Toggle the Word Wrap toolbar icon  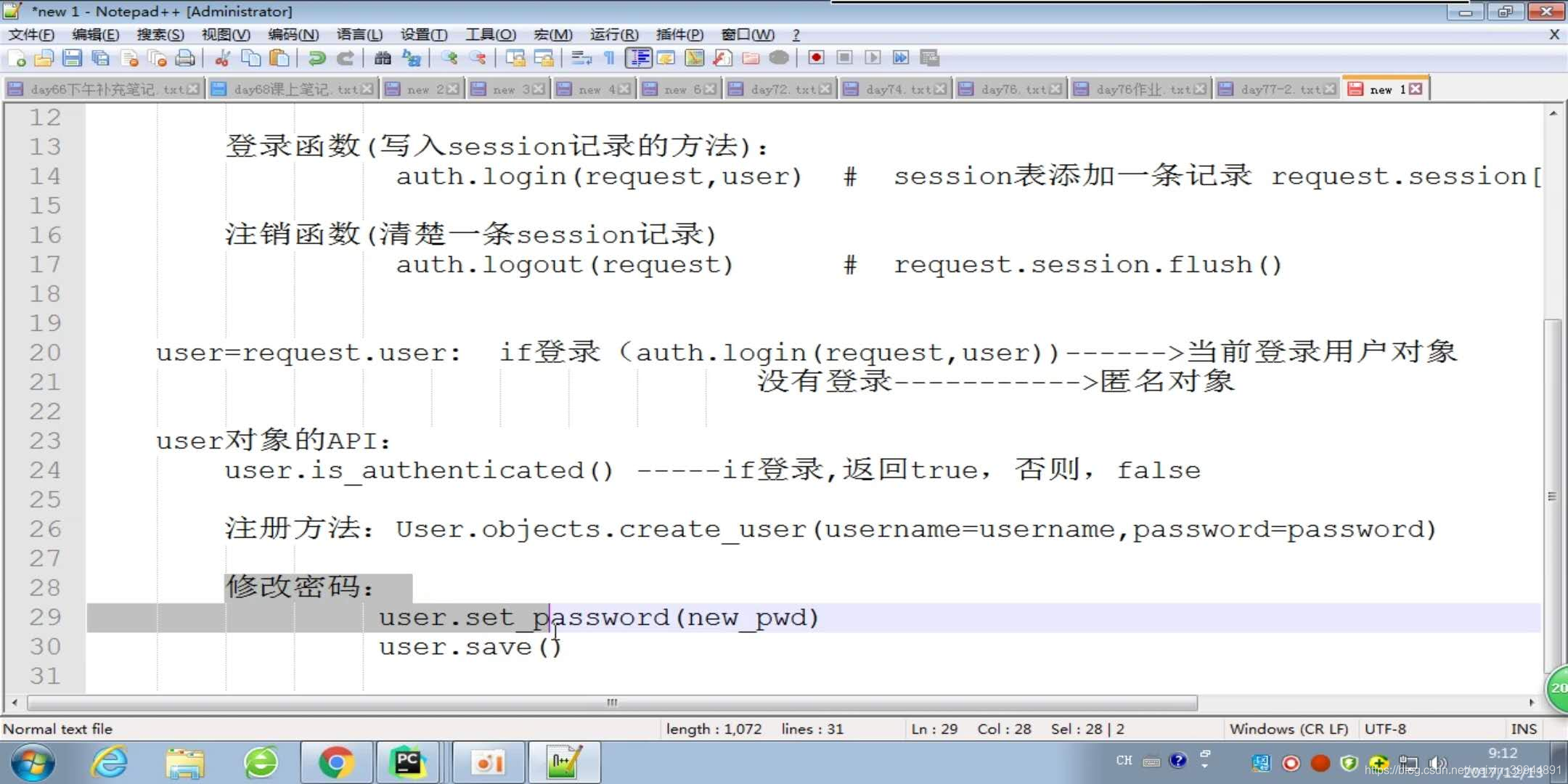pyautogui.click(x=581, y=58)
